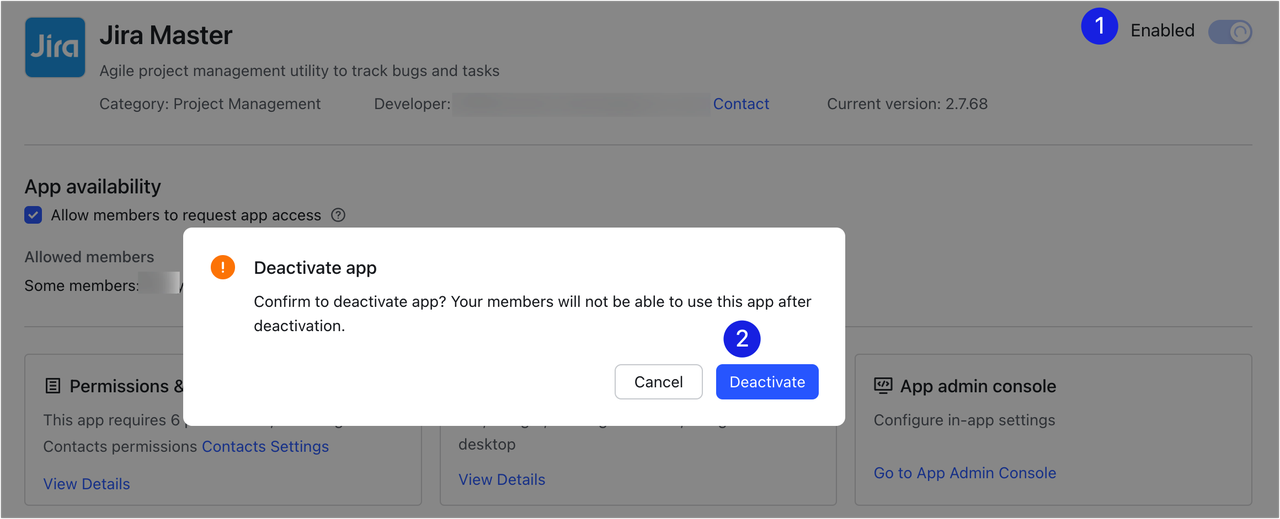Viewport: 1280px width, 519px height.
Task: Confirm with the blue Deactivate button
Action: 767,382
